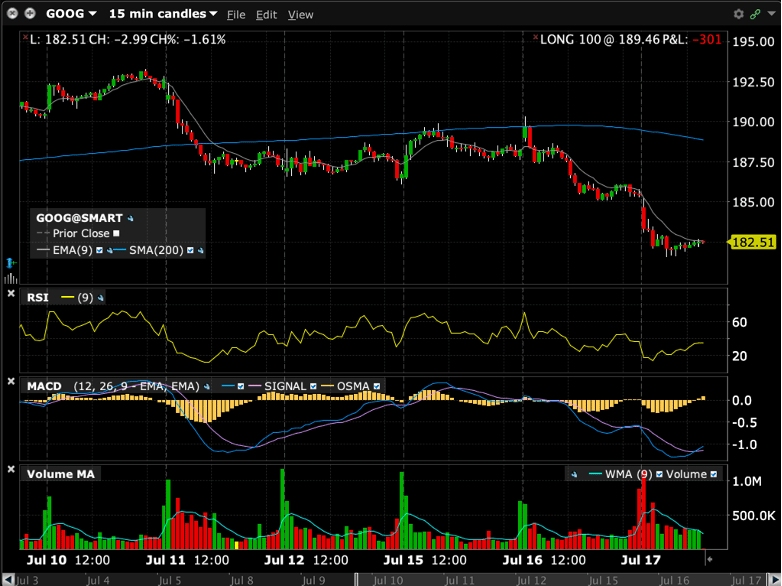The width and height of the screenshot is (782, 586).
Task: Click the timeline scrollbar right arrow
Action: tap(773, 580)
